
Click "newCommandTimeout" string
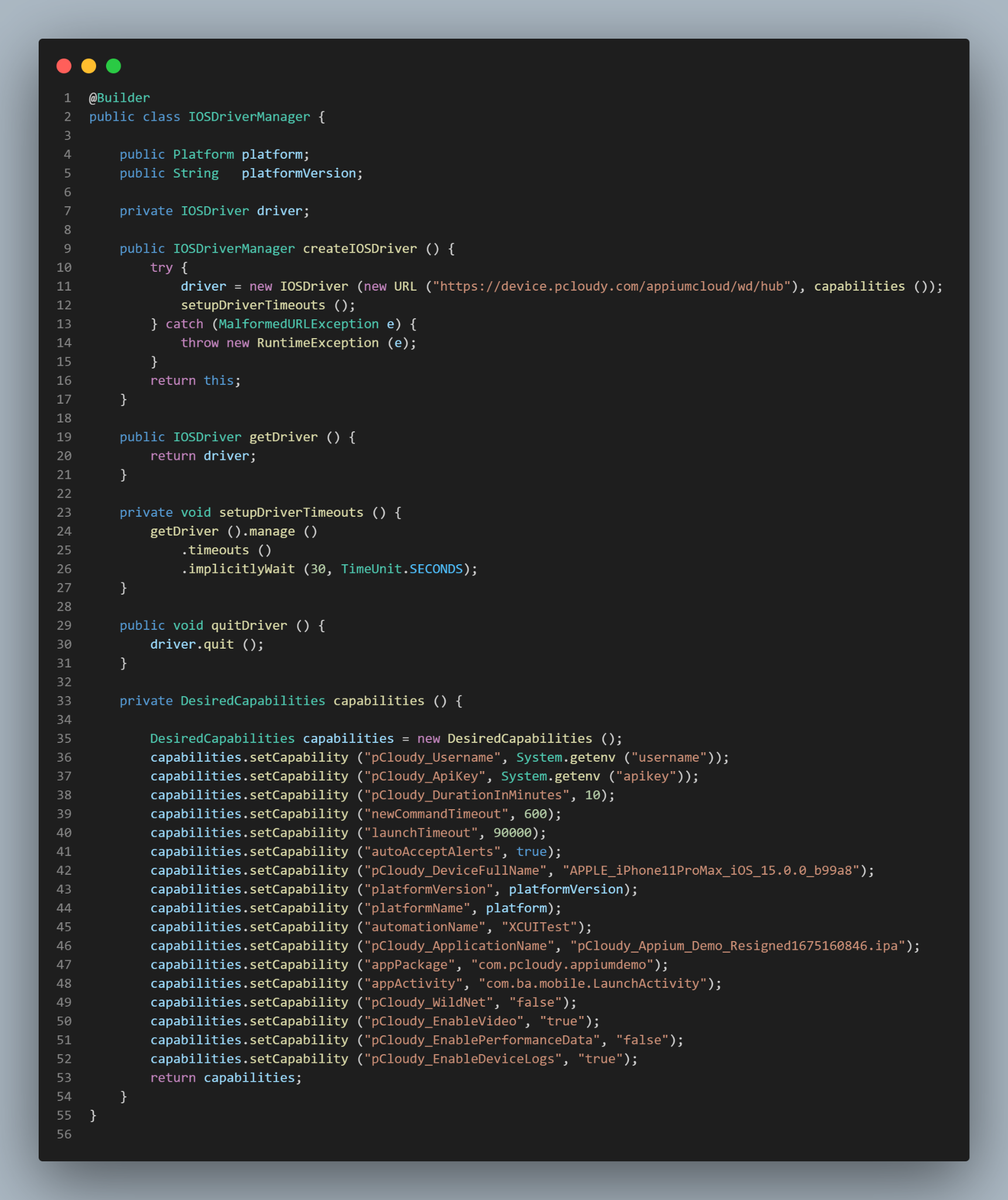(436, 814)
